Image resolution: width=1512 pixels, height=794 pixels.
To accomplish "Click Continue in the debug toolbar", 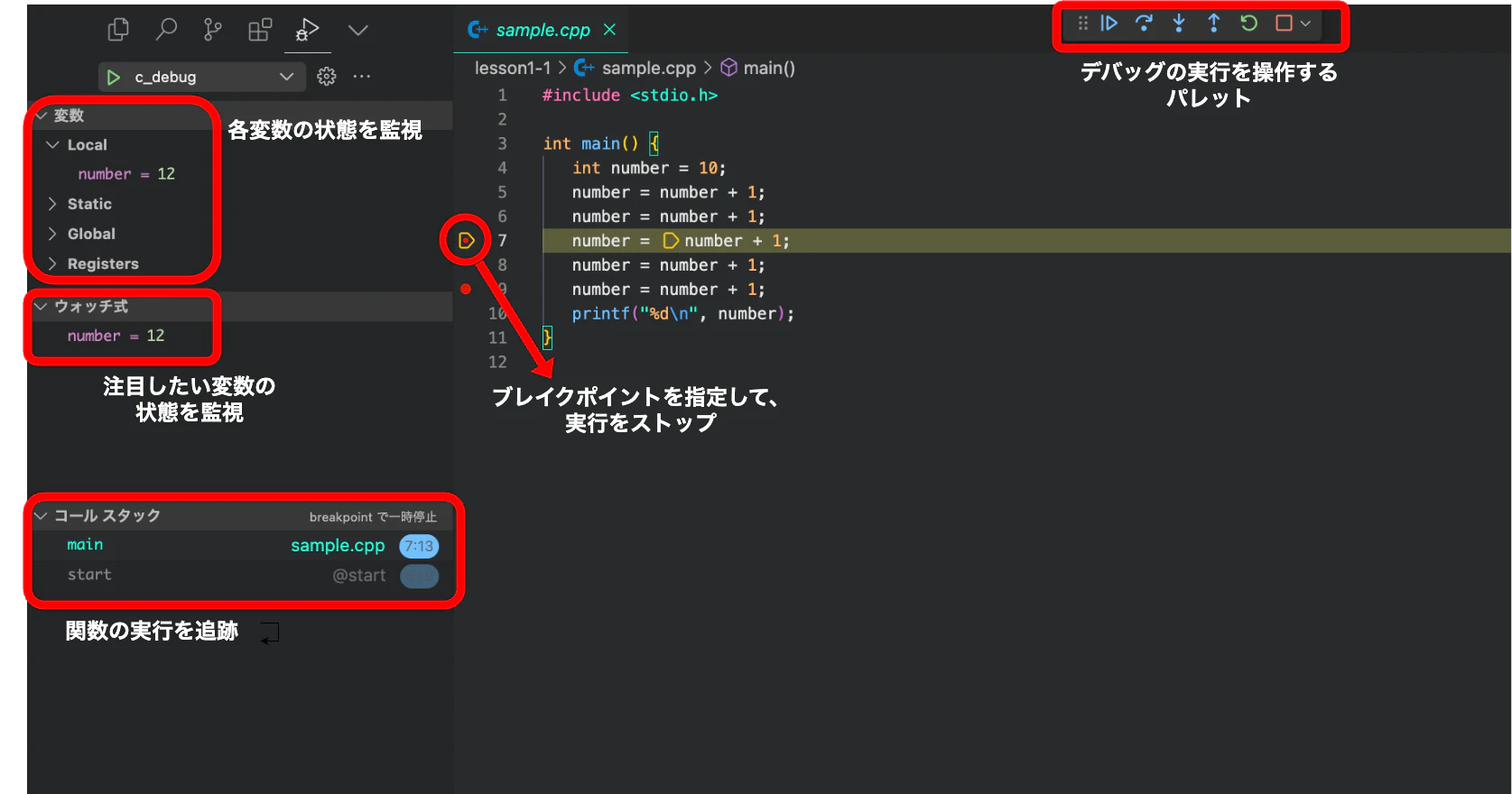I will click(1109, 23).
